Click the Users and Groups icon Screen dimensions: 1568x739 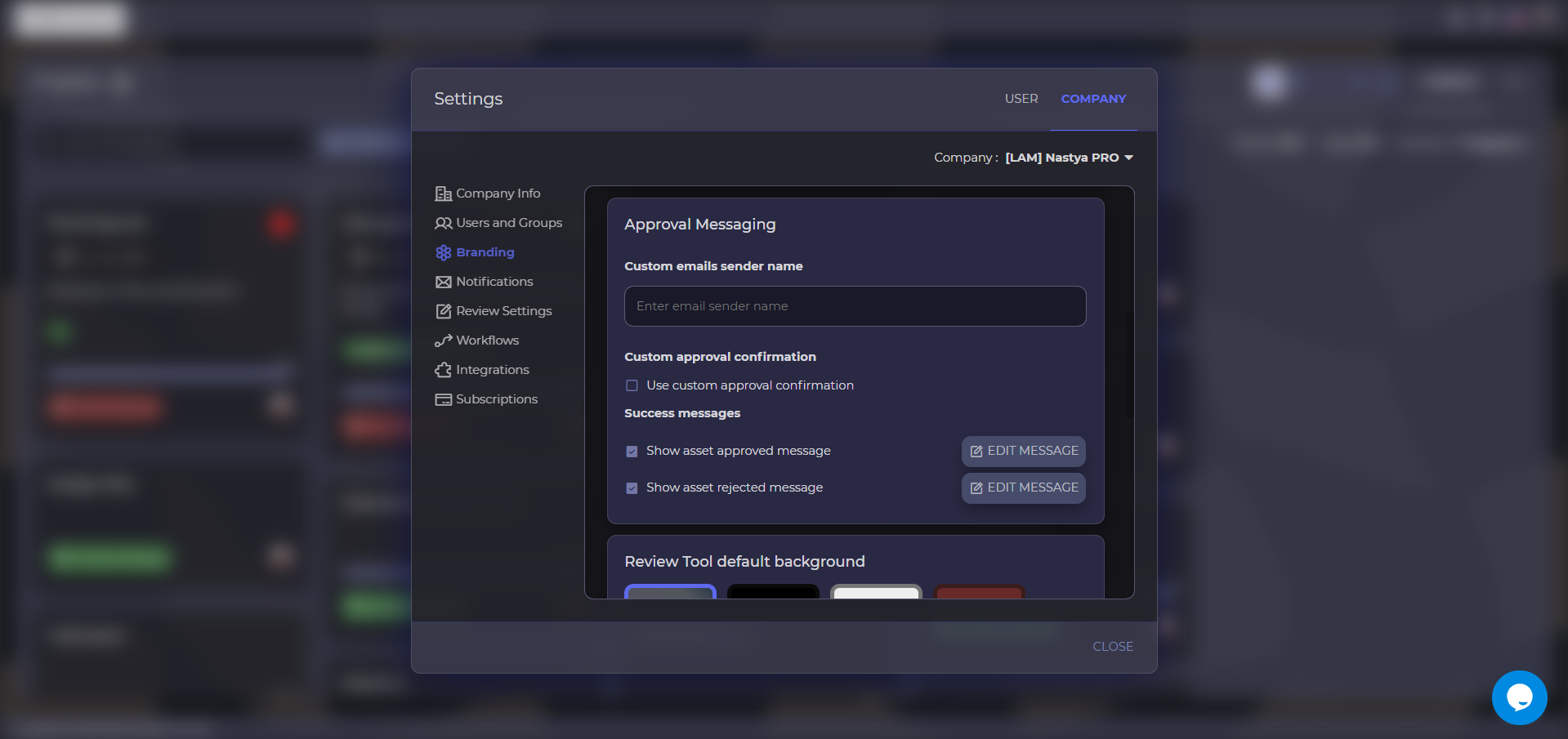[x=443, y=223]
